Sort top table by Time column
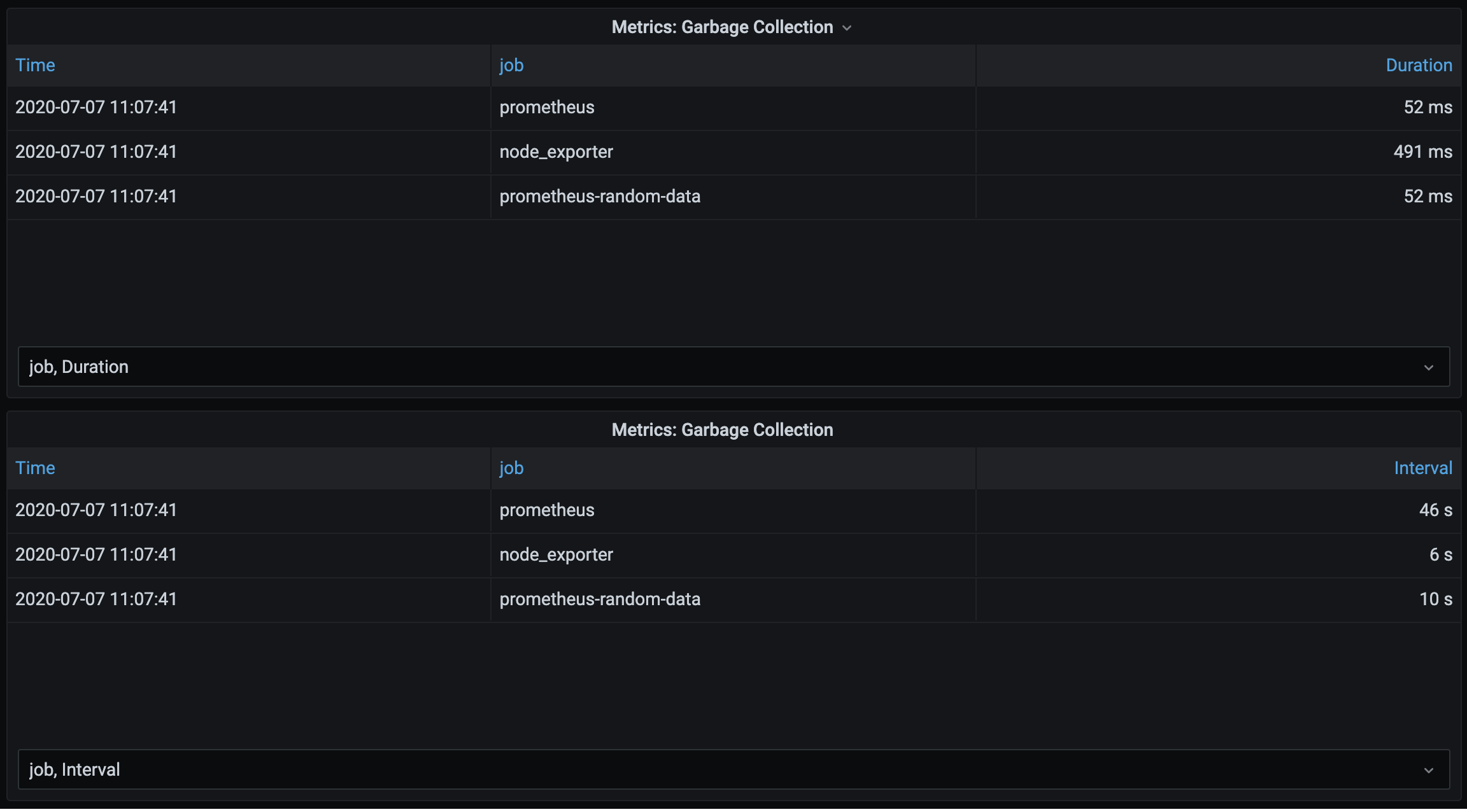Image resolution: width=1467 pixels, height=812 pixels. point(35,65)
